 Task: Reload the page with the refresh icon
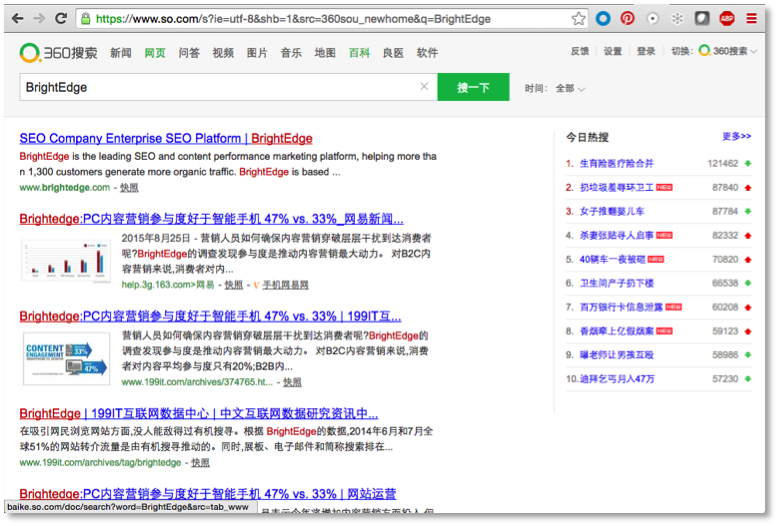61,19
